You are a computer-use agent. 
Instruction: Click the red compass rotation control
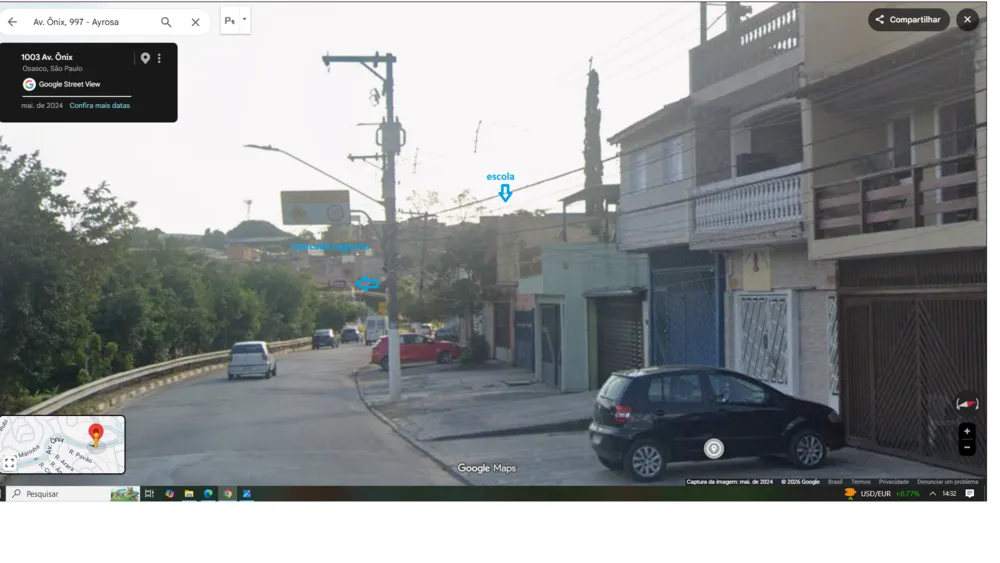tap(967, 404)
